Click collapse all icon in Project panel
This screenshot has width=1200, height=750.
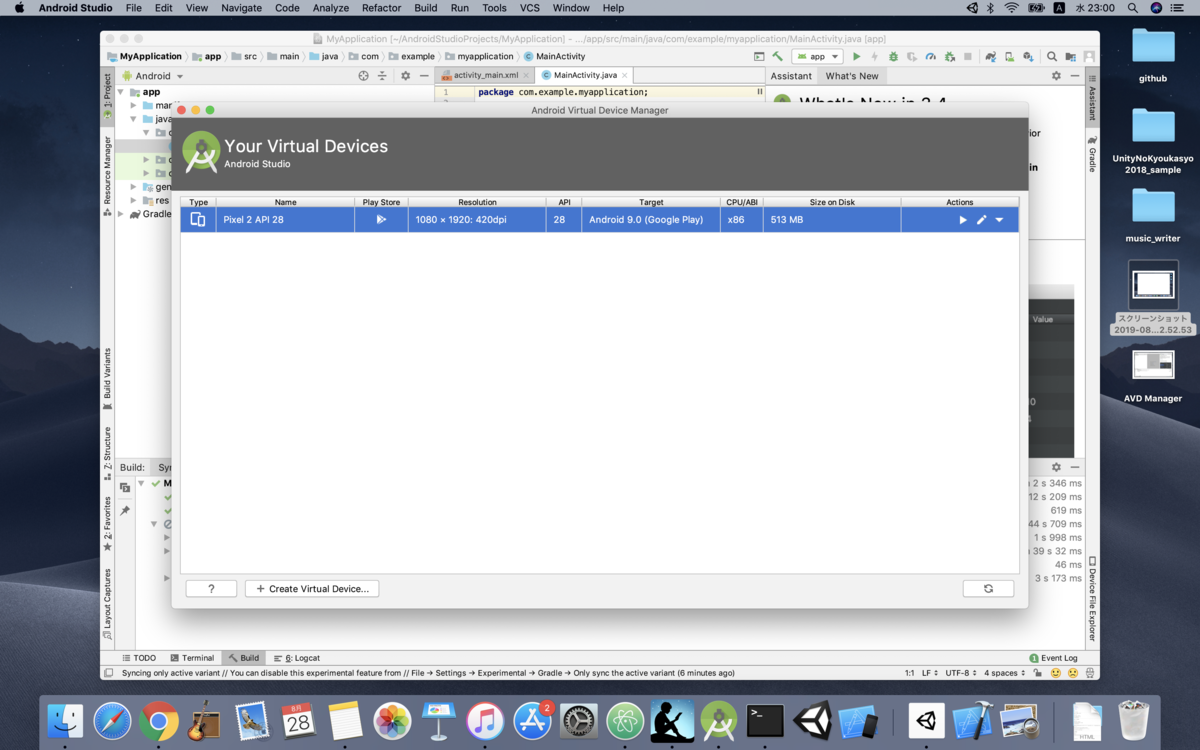(x=382, y=76)
